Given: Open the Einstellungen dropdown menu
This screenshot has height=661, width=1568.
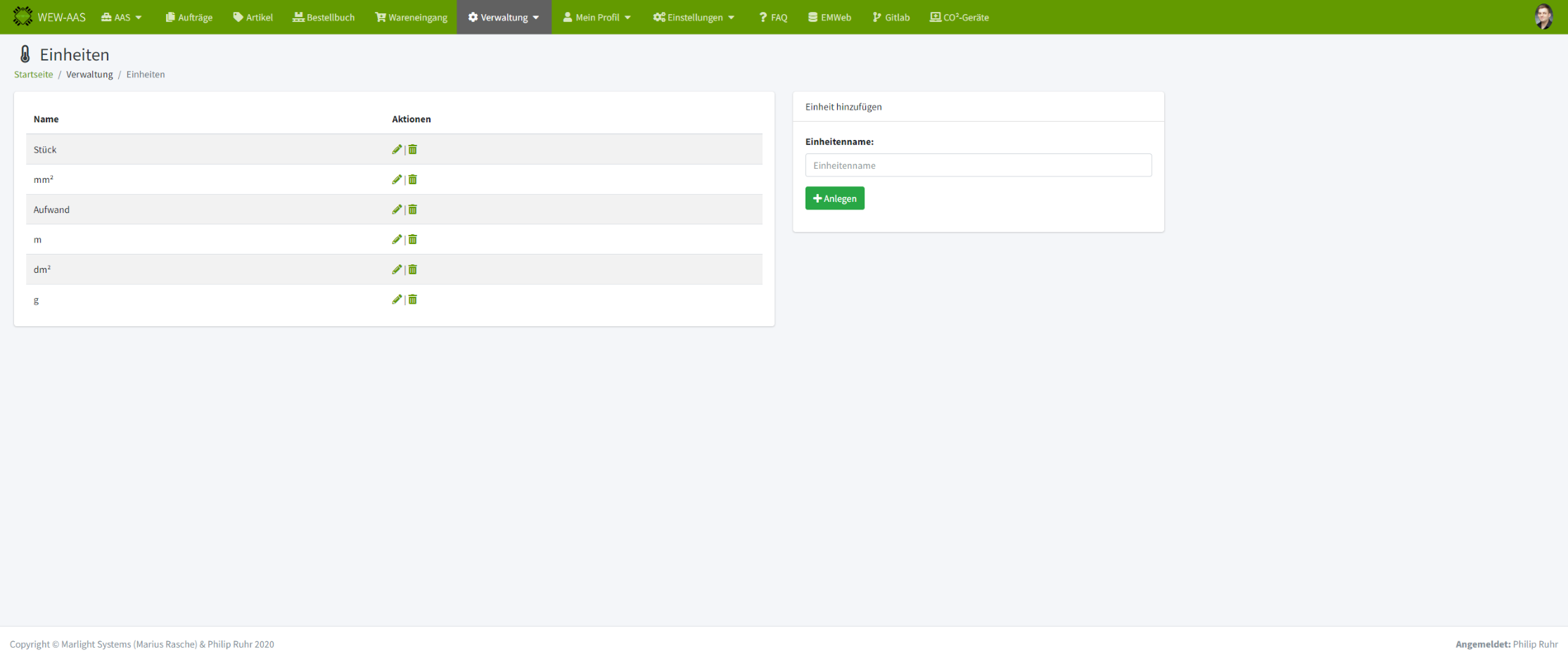Looking at the screenshot, I should point(694,18).
